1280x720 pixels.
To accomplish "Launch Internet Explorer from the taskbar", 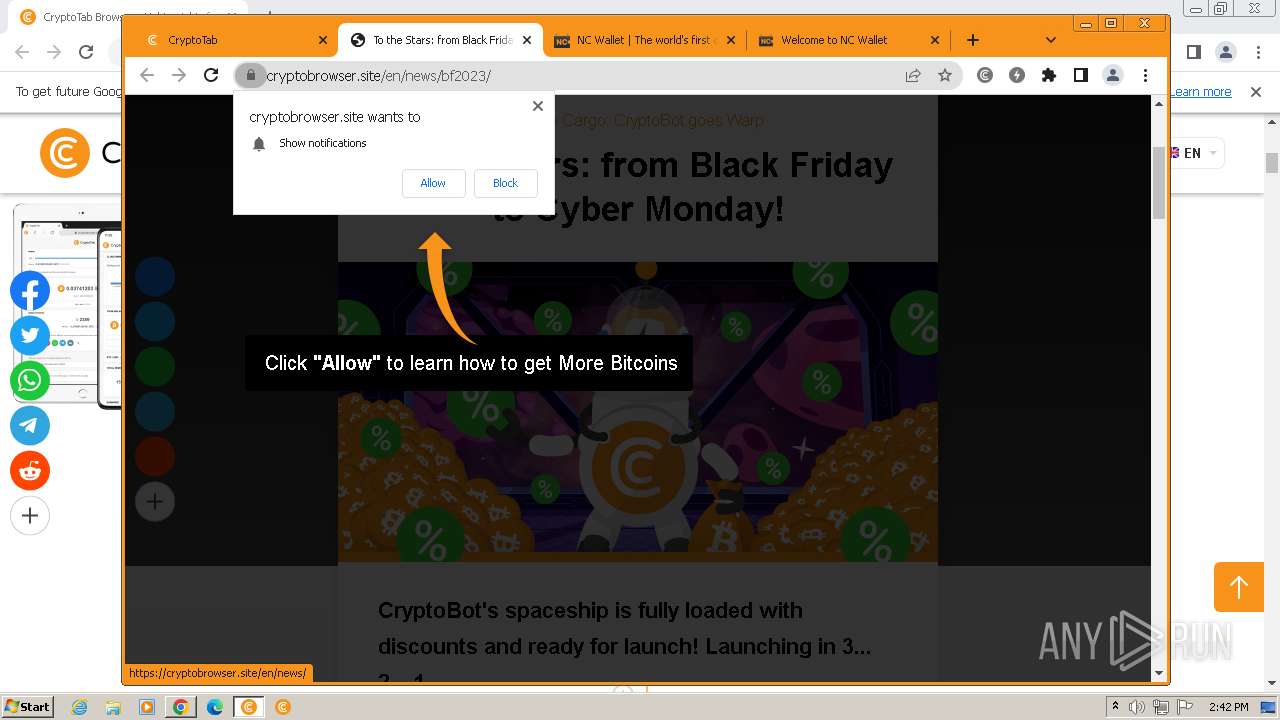I will (x=80, y=707).
